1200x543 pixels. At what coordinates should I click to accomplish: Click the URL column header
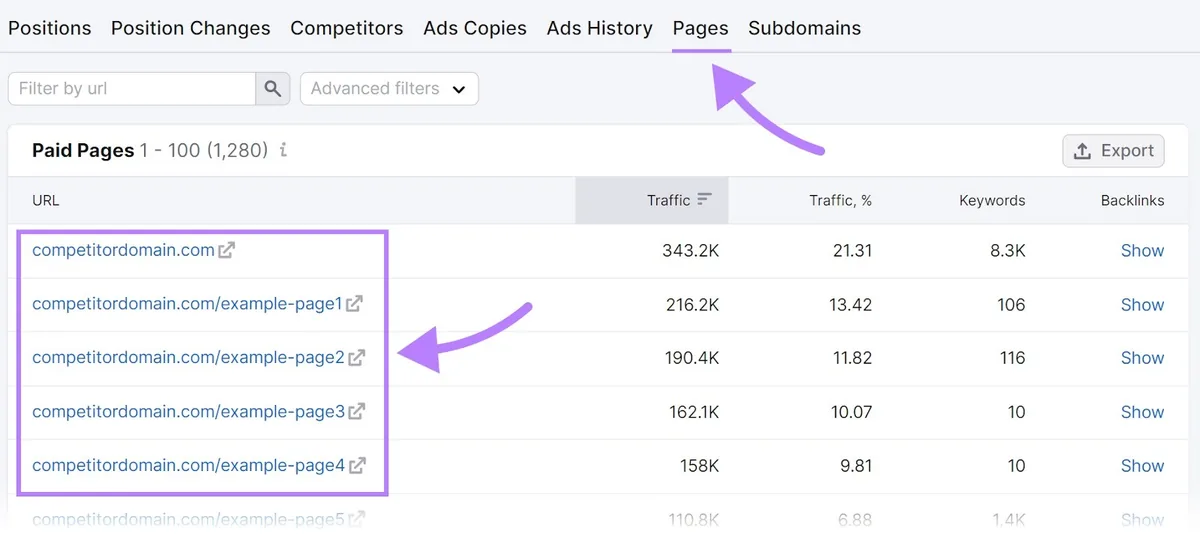tap(46, 200)
